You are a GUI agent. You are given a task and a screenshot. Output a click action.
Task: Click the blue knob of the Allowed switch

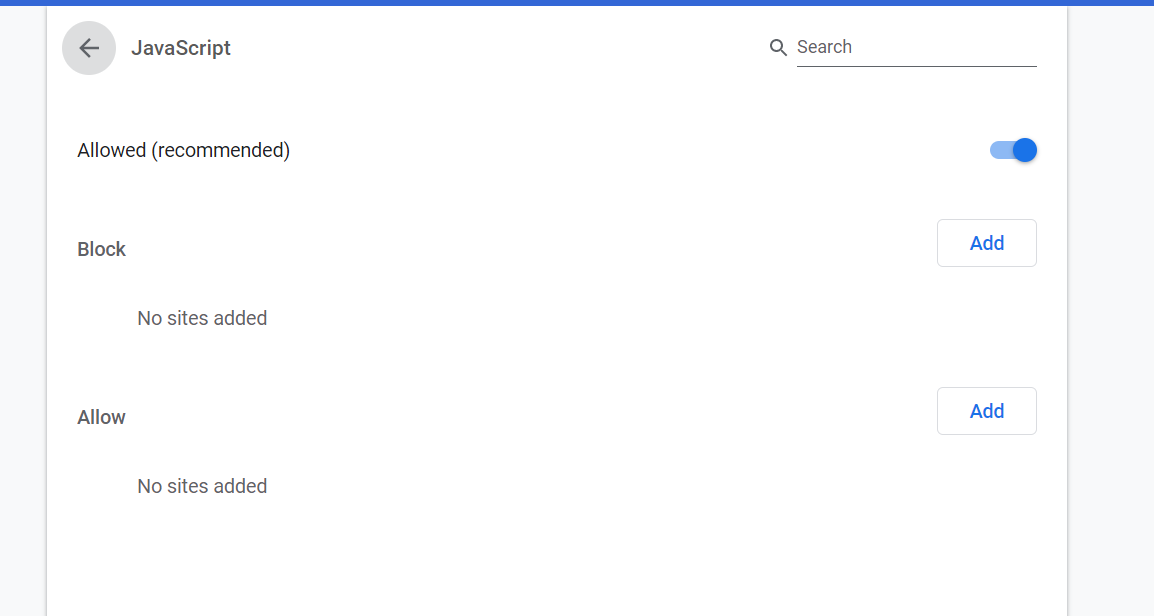coord(1024,150)
